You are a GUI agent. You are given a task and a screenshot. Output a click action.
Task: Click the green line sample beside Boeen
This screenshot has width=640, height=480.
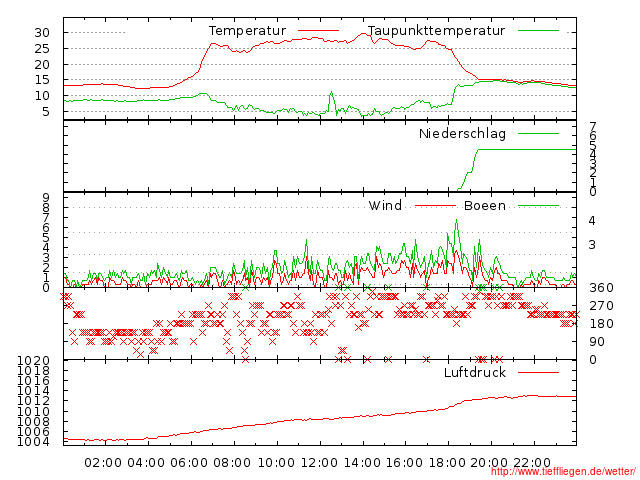[x=538, y=206]
